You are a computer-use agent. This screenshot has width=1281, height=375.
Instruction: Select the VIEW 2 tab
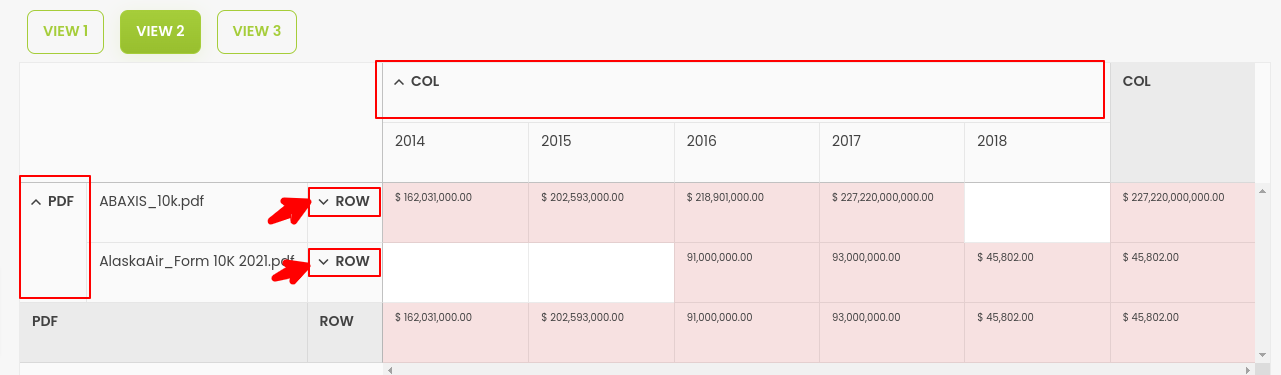pyautogui.click(x=160, y=32)
